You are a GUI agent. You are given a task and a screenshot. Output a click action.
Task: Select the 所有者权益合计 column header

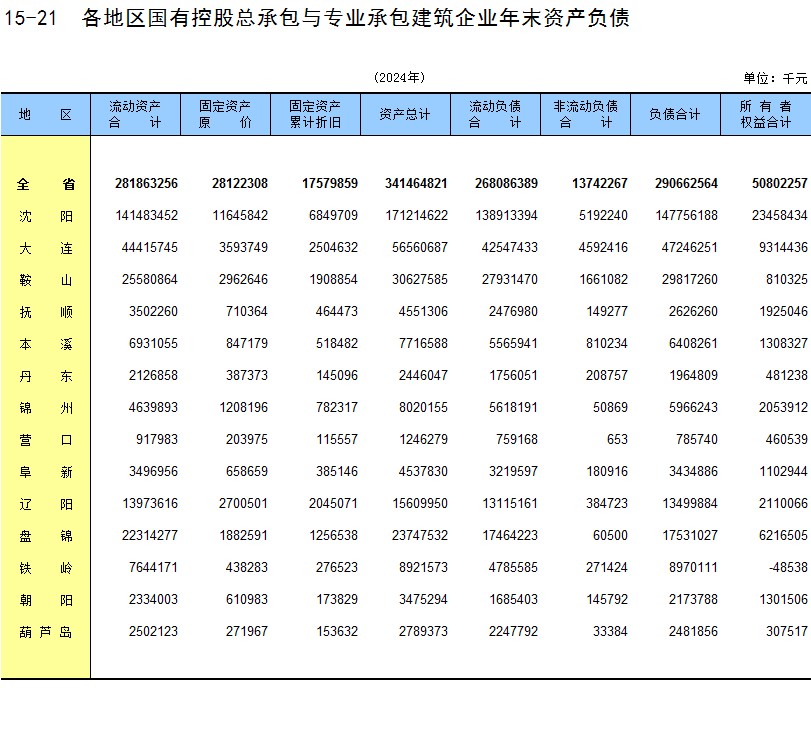click(765, 114)
